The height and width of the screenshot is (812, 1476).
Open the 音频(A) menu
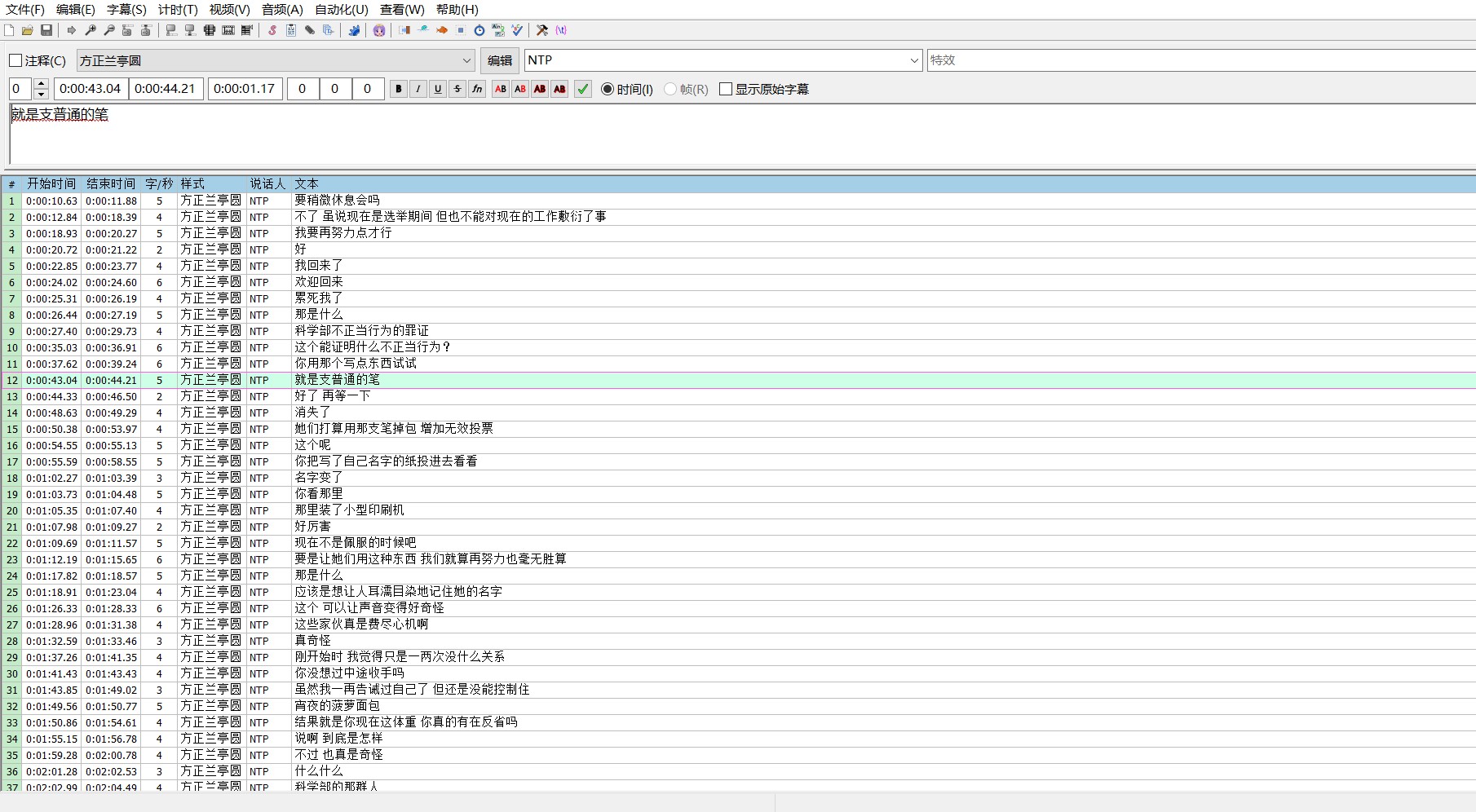282,10
